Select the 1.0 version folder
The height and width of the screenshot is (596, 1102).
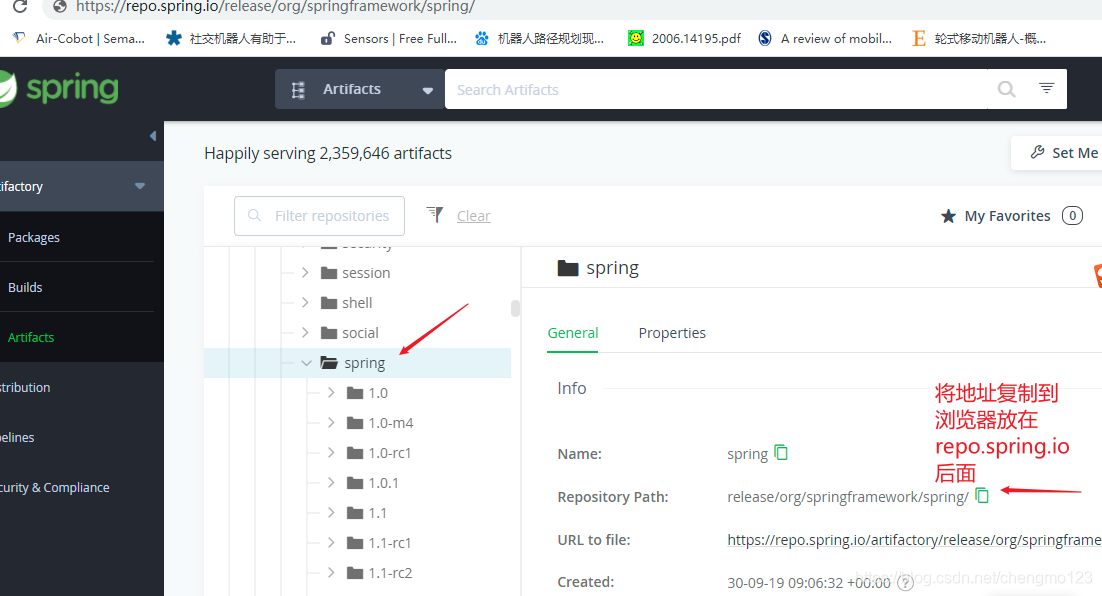367,393
